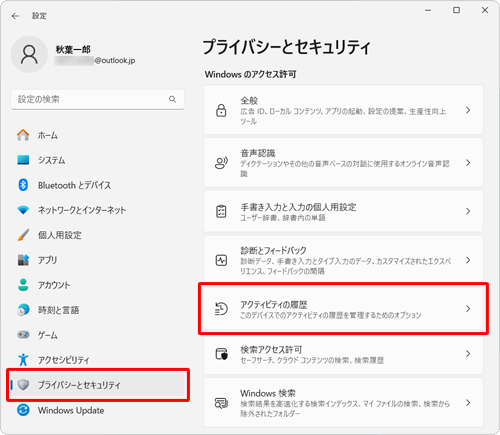Image resolution: width=500 pixels, height=435 pixels.
Task: Open the 全般 privacy settings
Action: 343,110
